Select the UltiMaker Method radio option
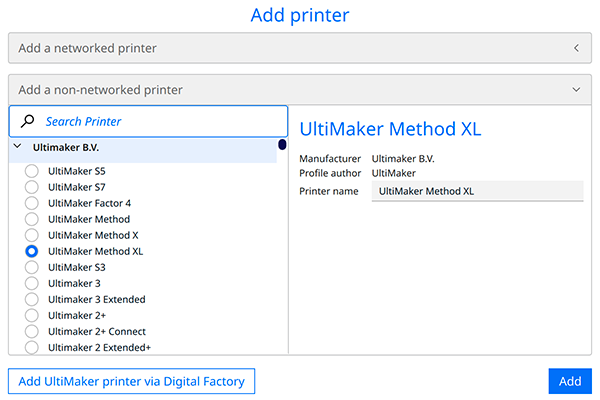Viewport: 600px width, 400px height. (32, 219)
